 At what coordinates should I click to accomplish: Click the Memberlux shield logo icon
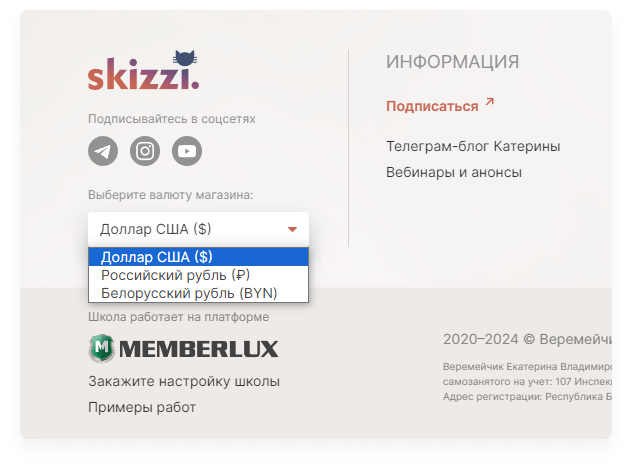pyautogui.click(x=101, y=348)
